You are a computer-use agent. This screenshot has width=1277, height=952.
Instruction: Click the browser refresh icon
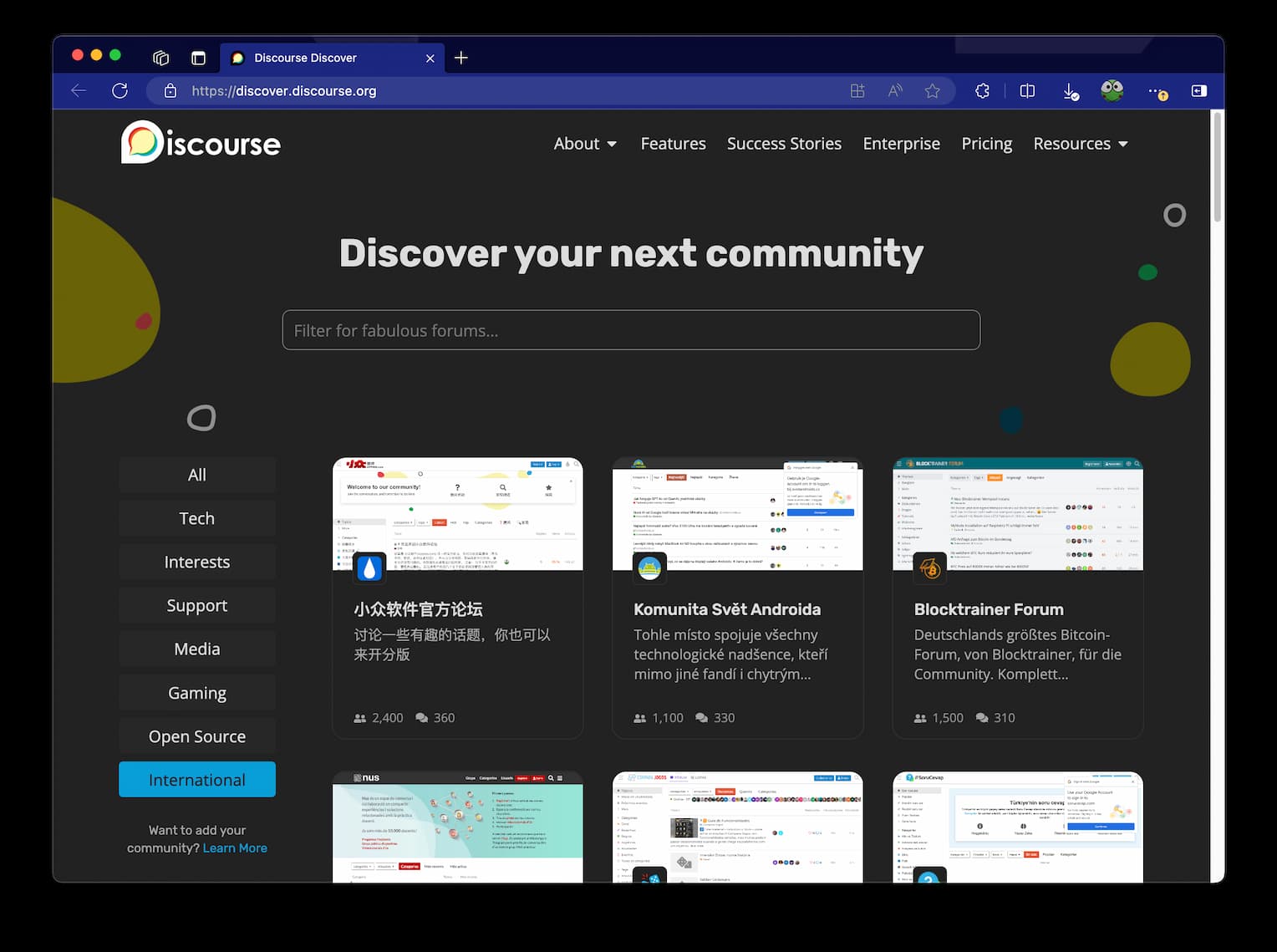(120, 91)
